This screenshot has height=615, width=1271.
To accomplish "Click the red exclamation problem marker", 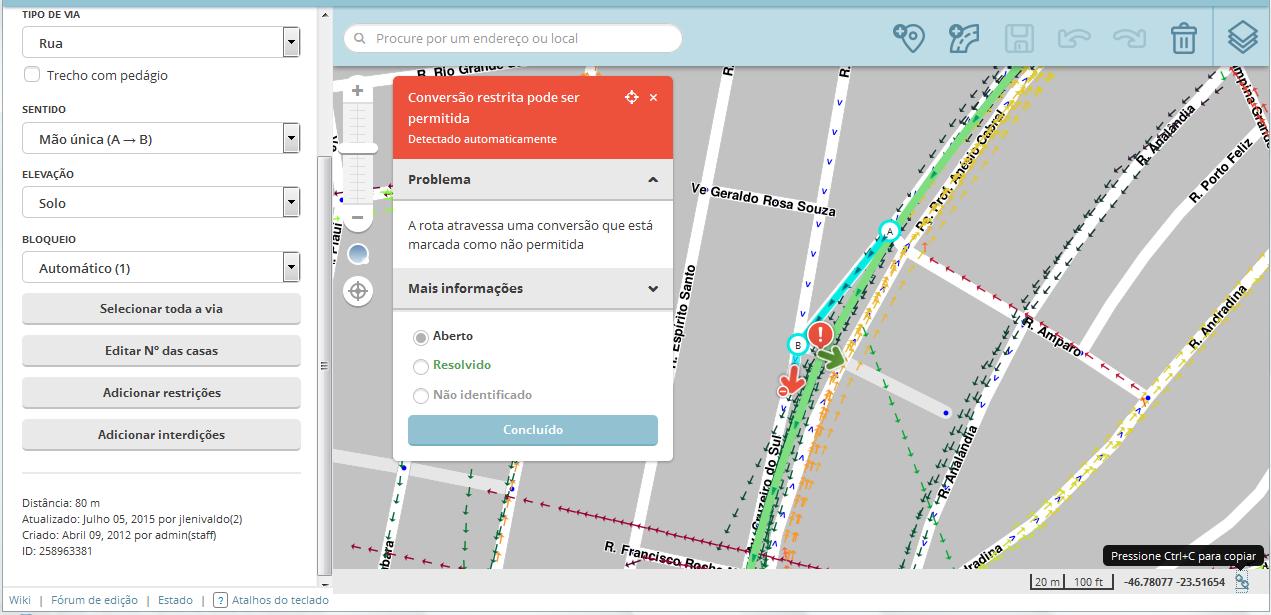I will point(820,334).
